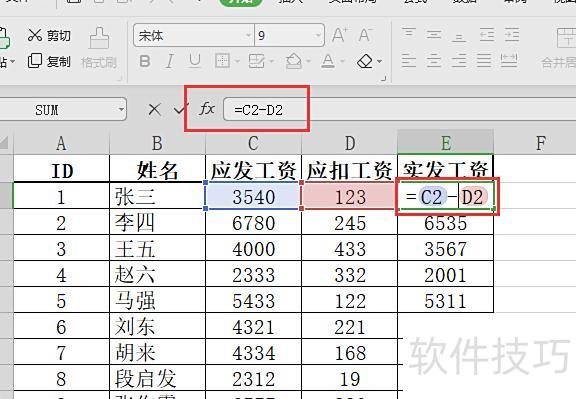Click the decrease indent icon
Screen dimensions: 576x399
pos(487,35)
